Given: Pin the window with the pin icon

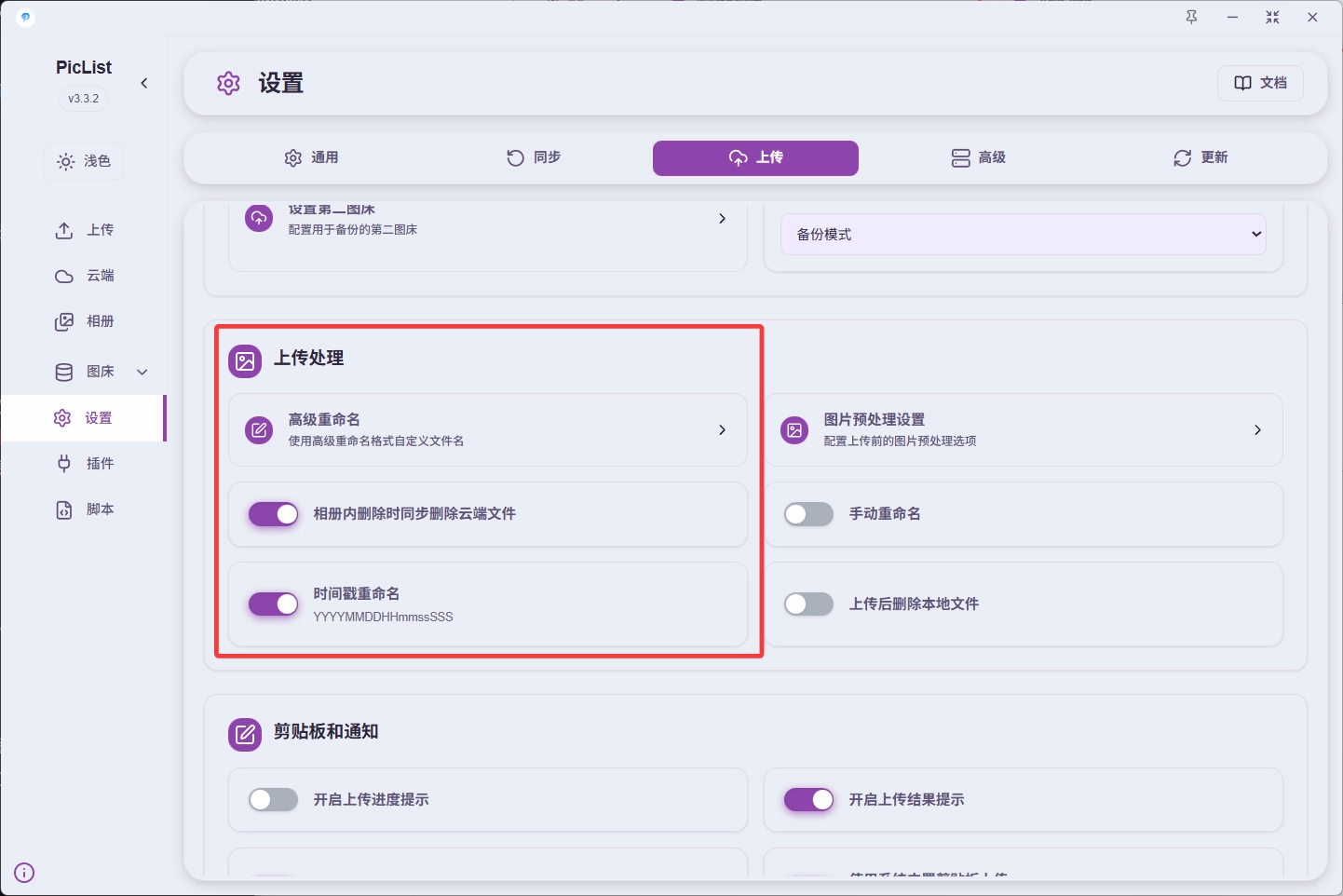Looking at the screenshot, I should pos(1191,18).
